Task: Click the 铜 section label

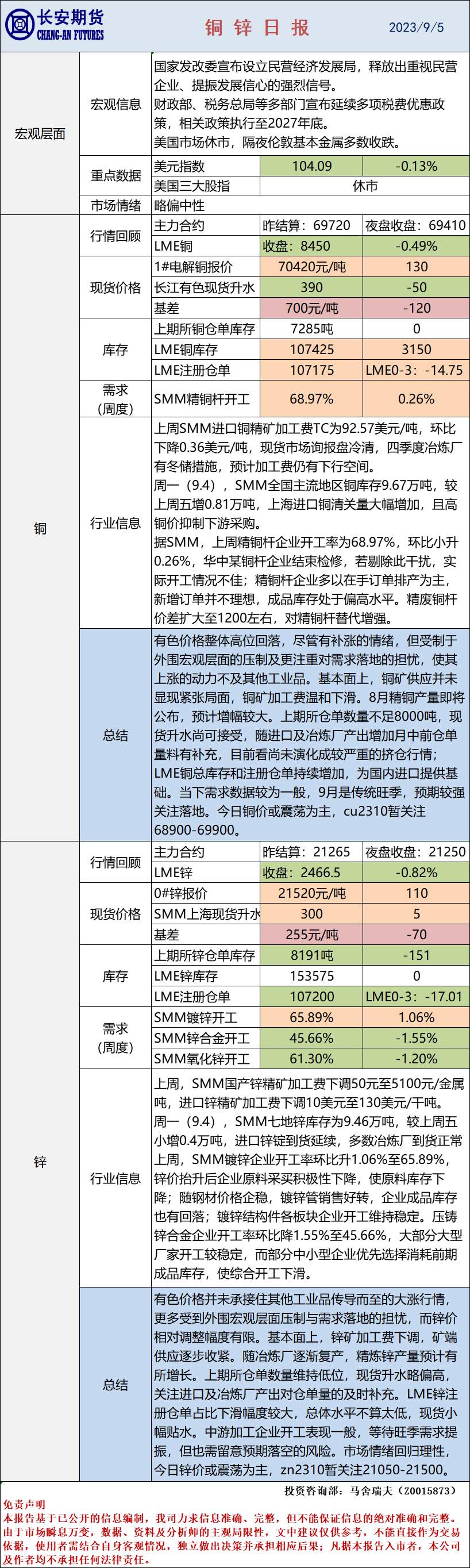Action: [40, 528]
